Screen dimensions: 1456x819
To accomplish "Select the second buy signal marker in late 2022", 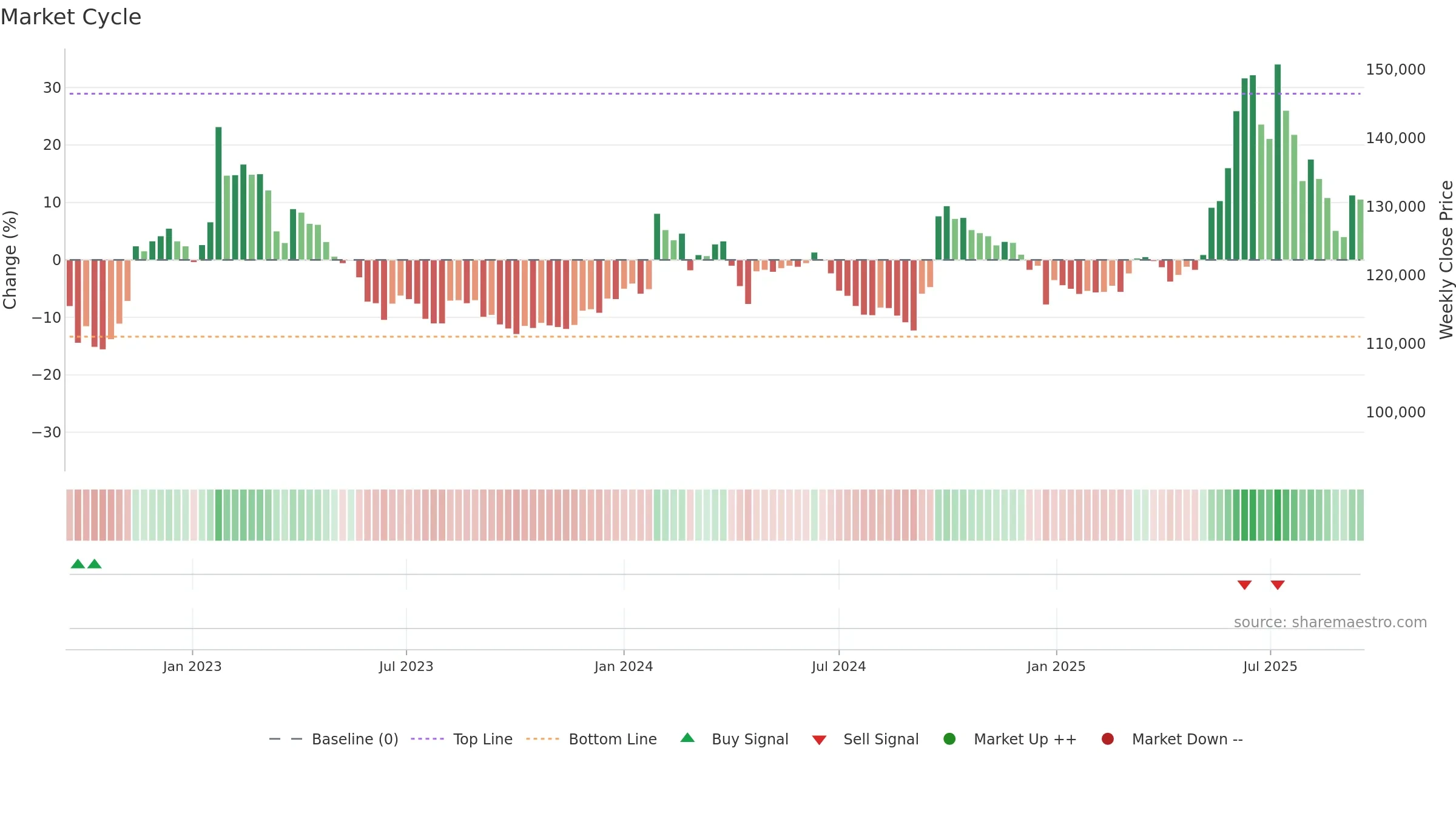I will pyautogui.click(x=95, y=564).
